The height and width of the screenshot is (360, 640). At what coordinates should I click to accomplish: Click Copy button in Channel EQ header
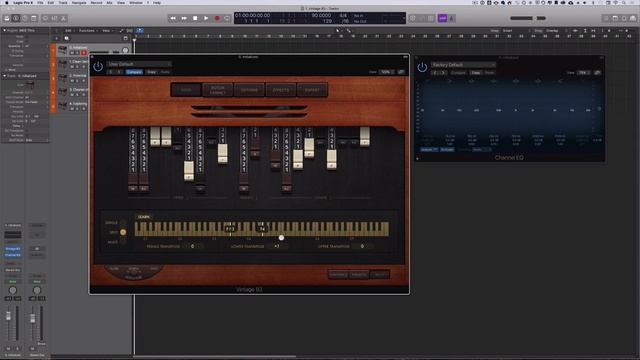coord(476,73)
